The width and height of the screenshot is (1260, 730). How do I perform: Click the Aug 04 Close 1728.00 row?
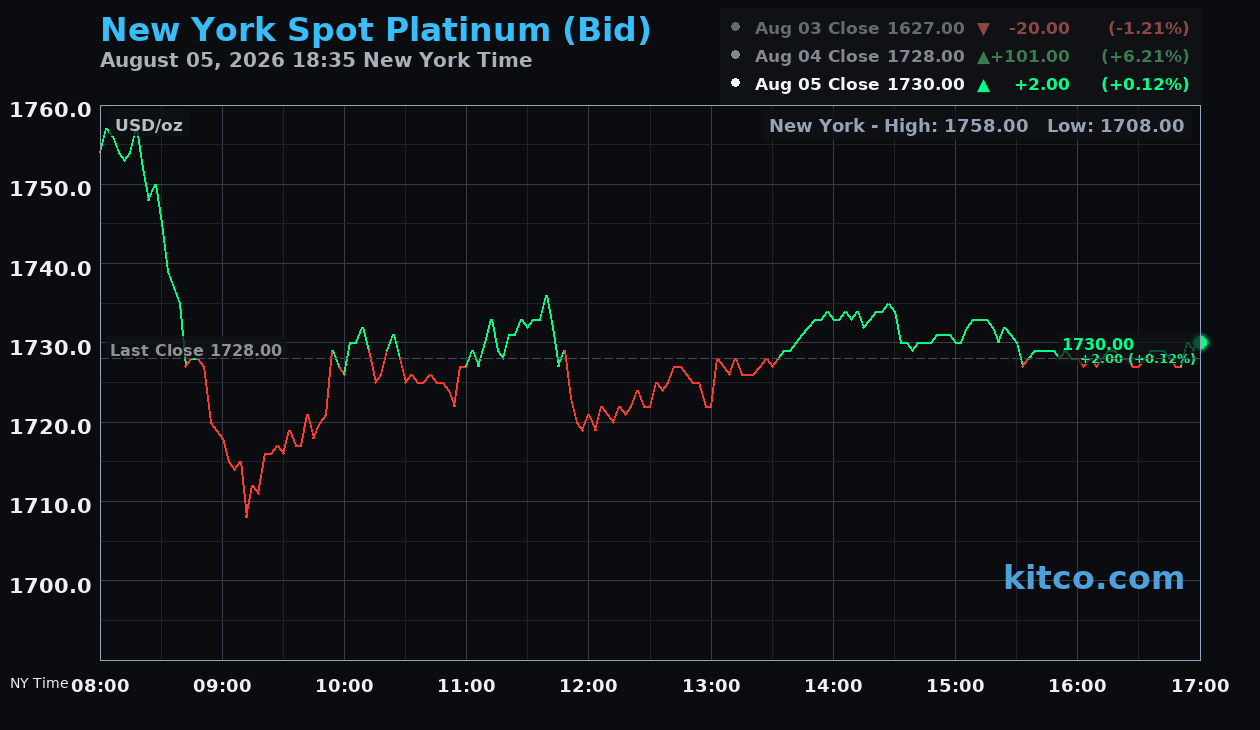tap(960, 56)
